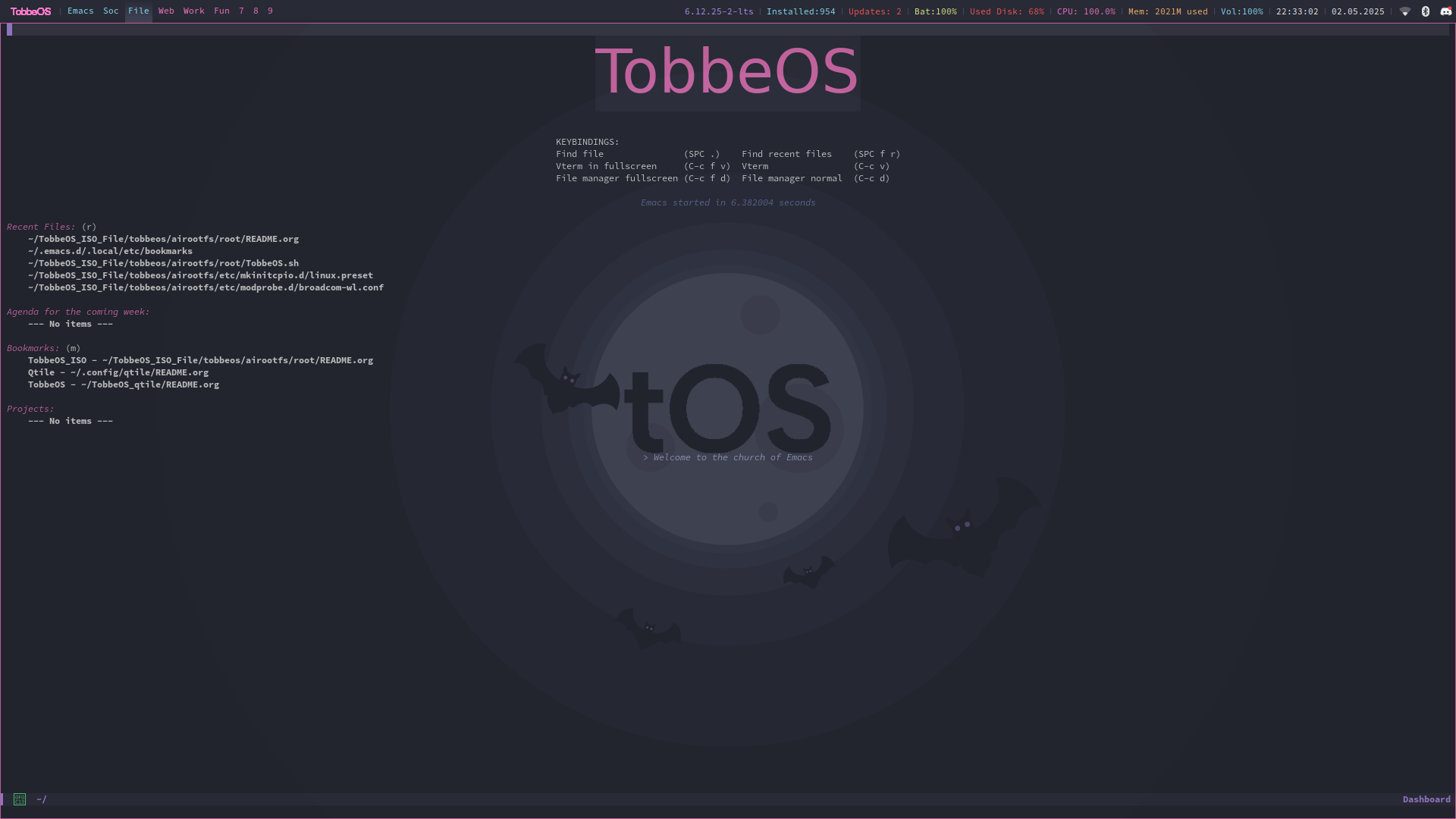This screenshot has height=819, width=1456.
Task: Open the Qtile bookmark
Action: (118, 372)
